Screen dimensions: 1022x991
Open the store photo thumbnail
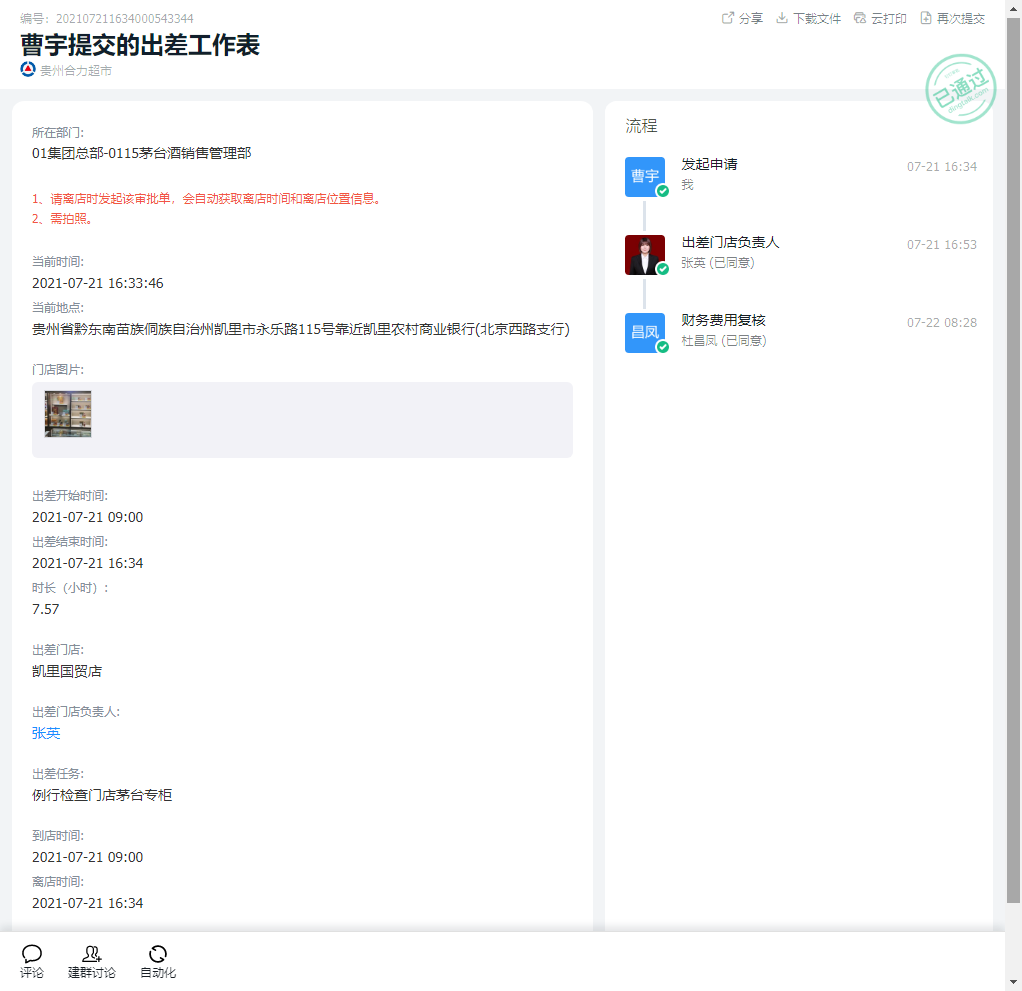pyautogui.click(x=68, y=414)
